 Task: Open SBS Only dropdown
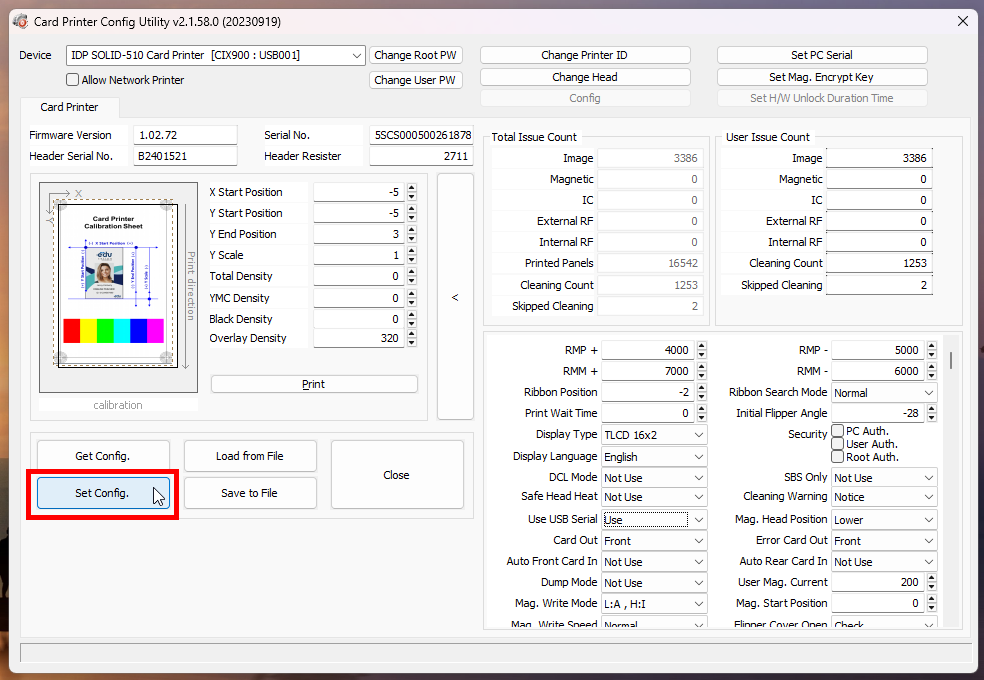[x=884, y=478]
